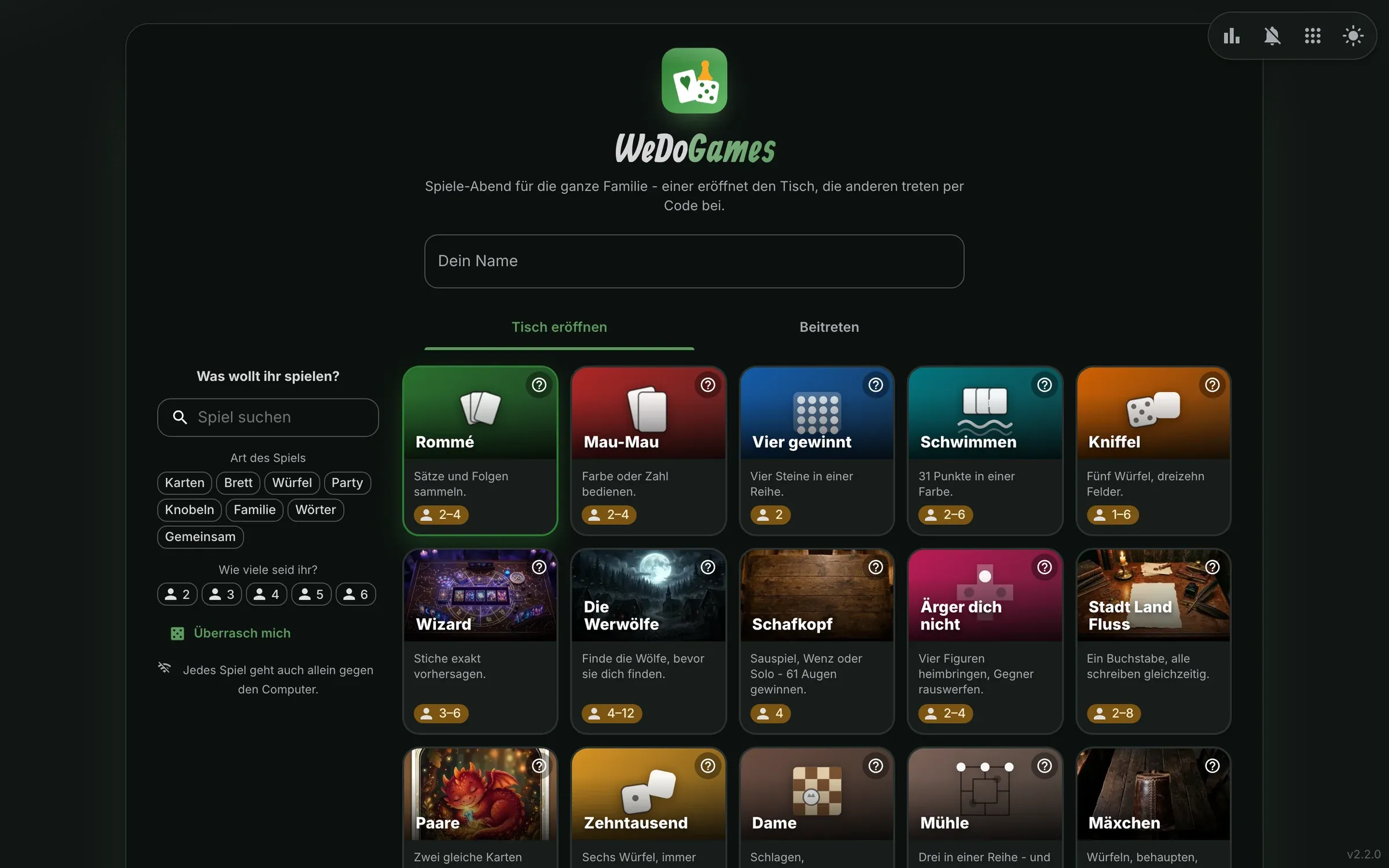Toggle the Karten filter chip
The height and width of the screenshot is (868, 1389).
tap(185, 483)
